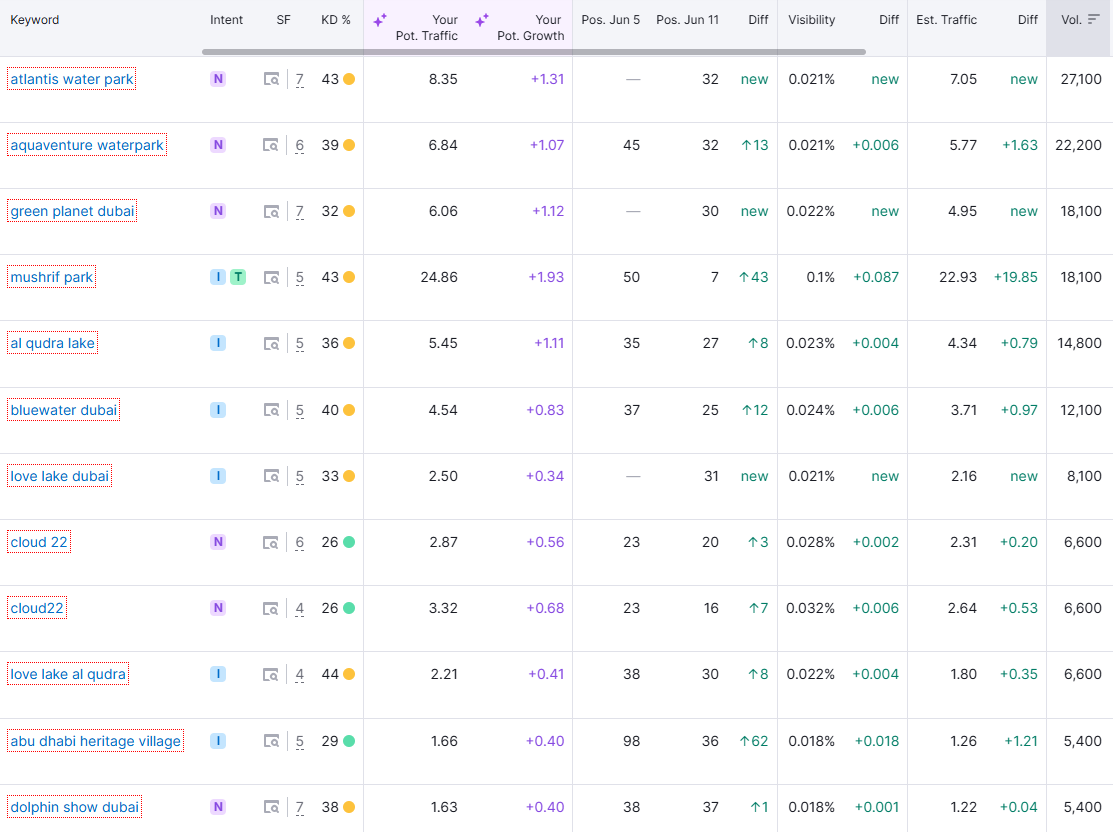Image resolution: width=1113 pixels, height=832 pixels.
Task: Open the love lake al qudra keyword link
Action: (68, 674)
